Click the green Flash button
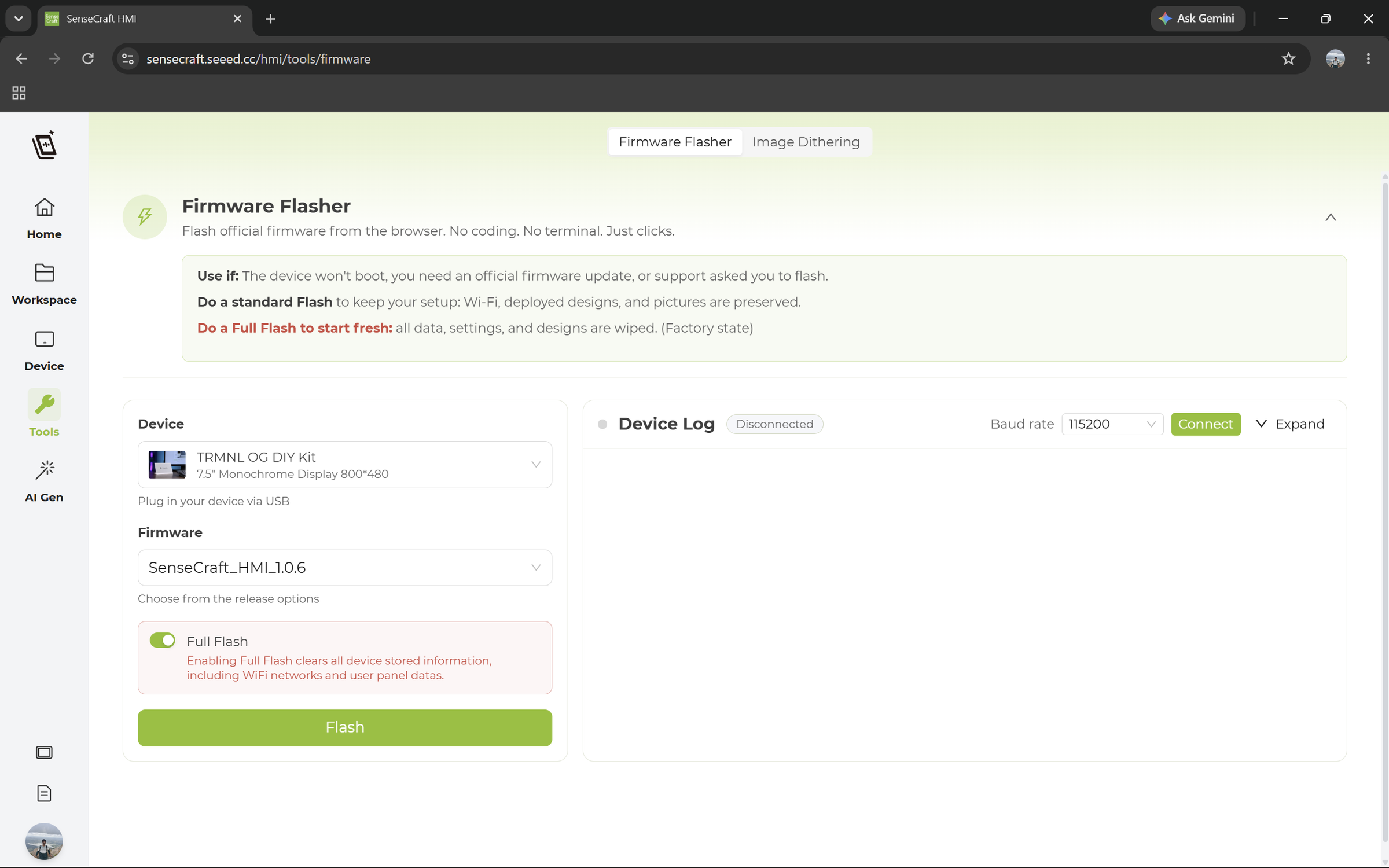 tap(345, 727)
